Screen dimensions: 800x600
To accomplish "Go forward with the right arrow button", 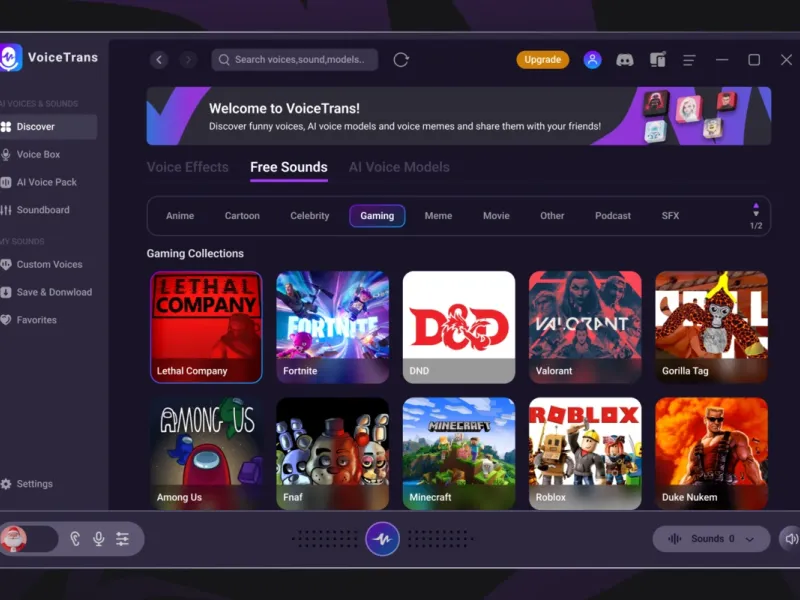I will click(x=188, y=60).
